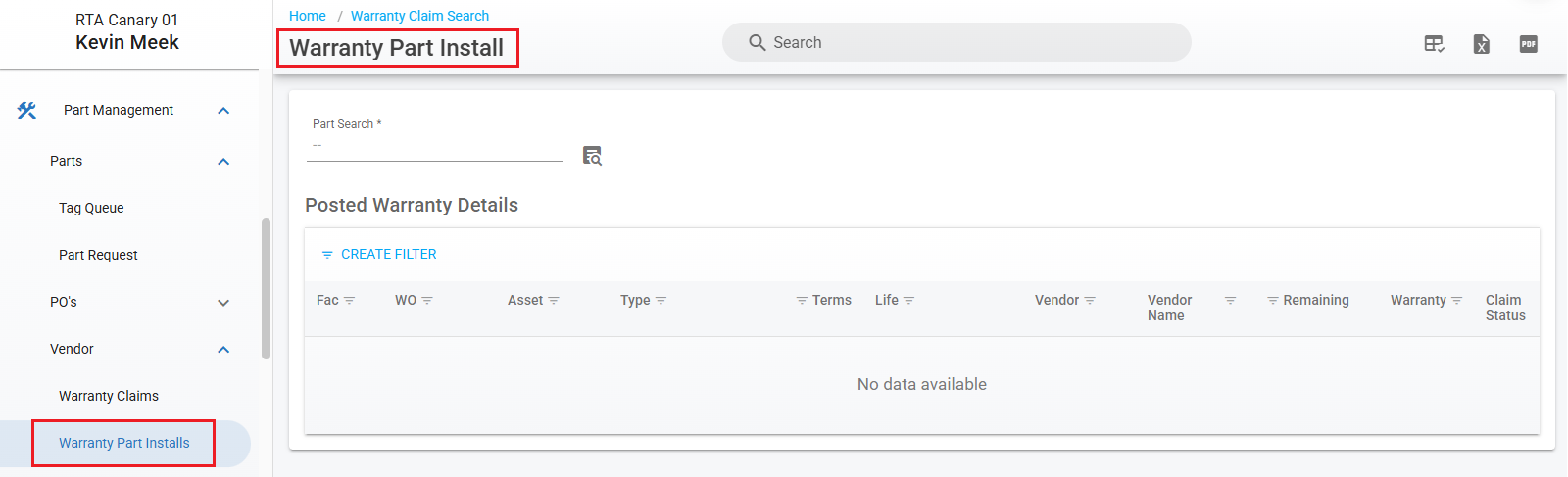Image resolution: width=1568 pixels, height=477 pixels.
Task: Export the table to Excel
Action: tap(1481, 44)
